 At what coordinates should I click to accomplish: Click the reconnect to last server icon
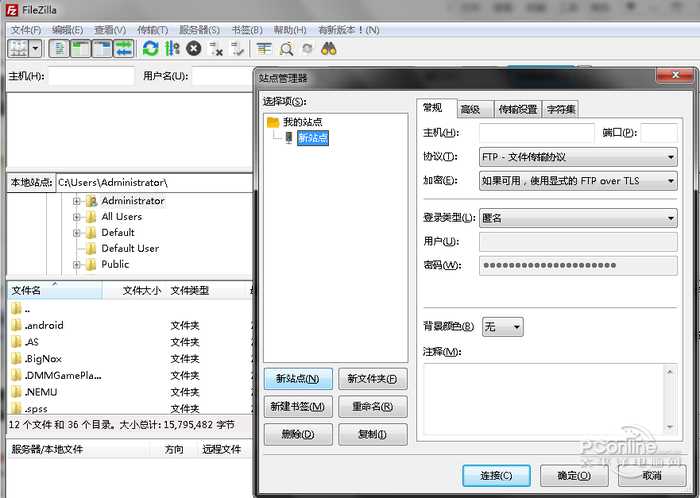tap(237, 48)
